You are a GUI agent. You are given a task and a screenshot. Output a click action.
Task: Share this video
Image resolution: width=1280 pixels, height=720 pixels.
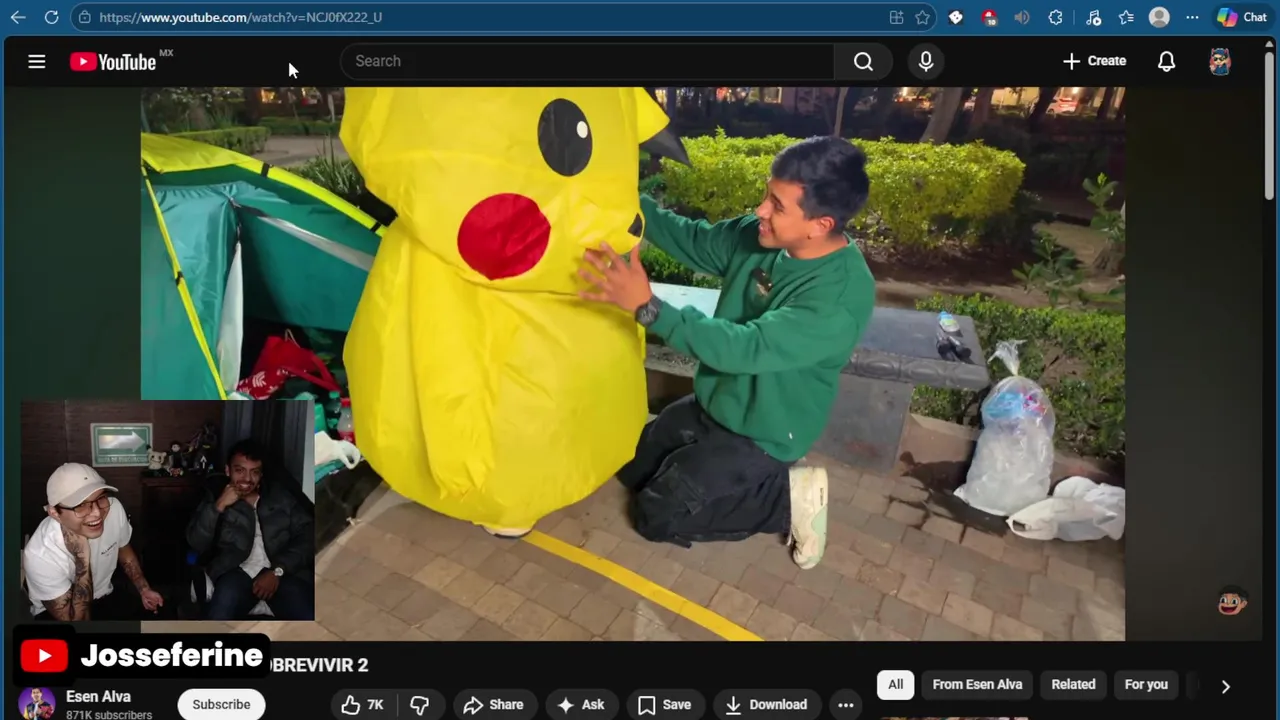pyautogui.click(x=493, y=704)
